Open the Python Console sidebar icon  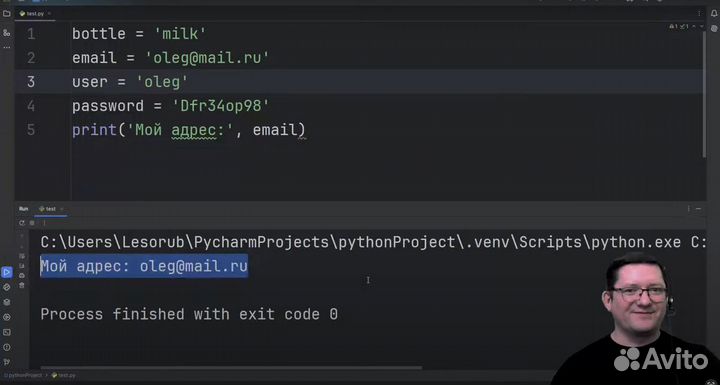click(6, 287)
